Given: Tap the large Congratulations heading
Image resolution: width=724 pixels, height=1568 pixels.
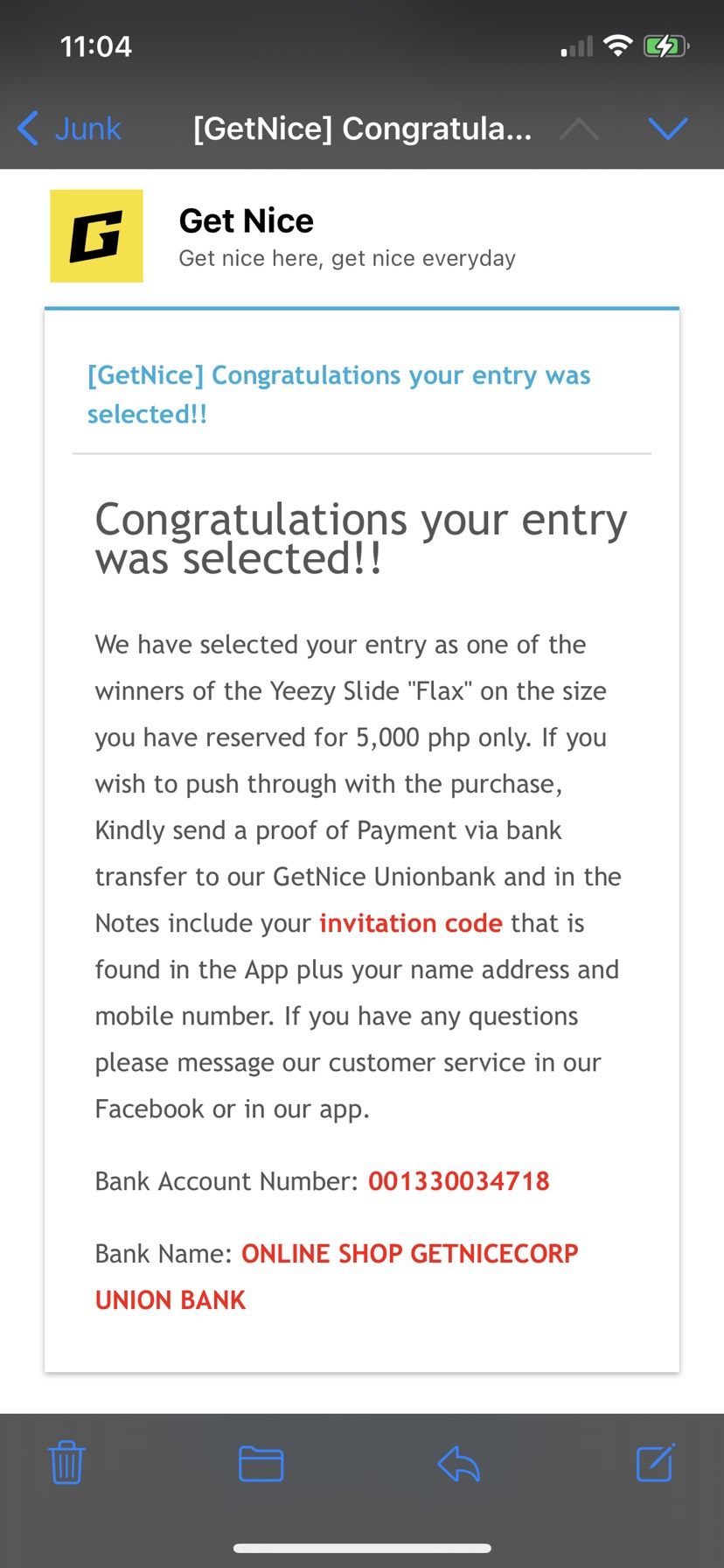Looking at the screenshot, I should tap(360, 539).
